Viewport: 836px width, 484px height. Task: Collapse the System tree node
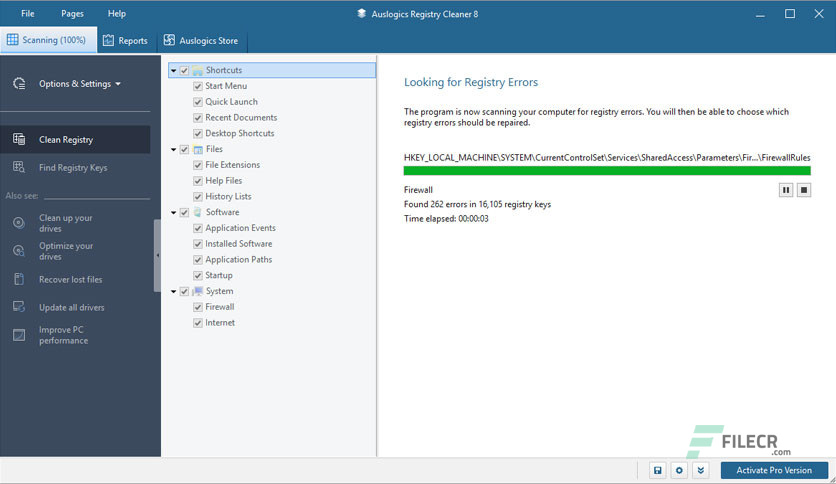tap(173, 292)
